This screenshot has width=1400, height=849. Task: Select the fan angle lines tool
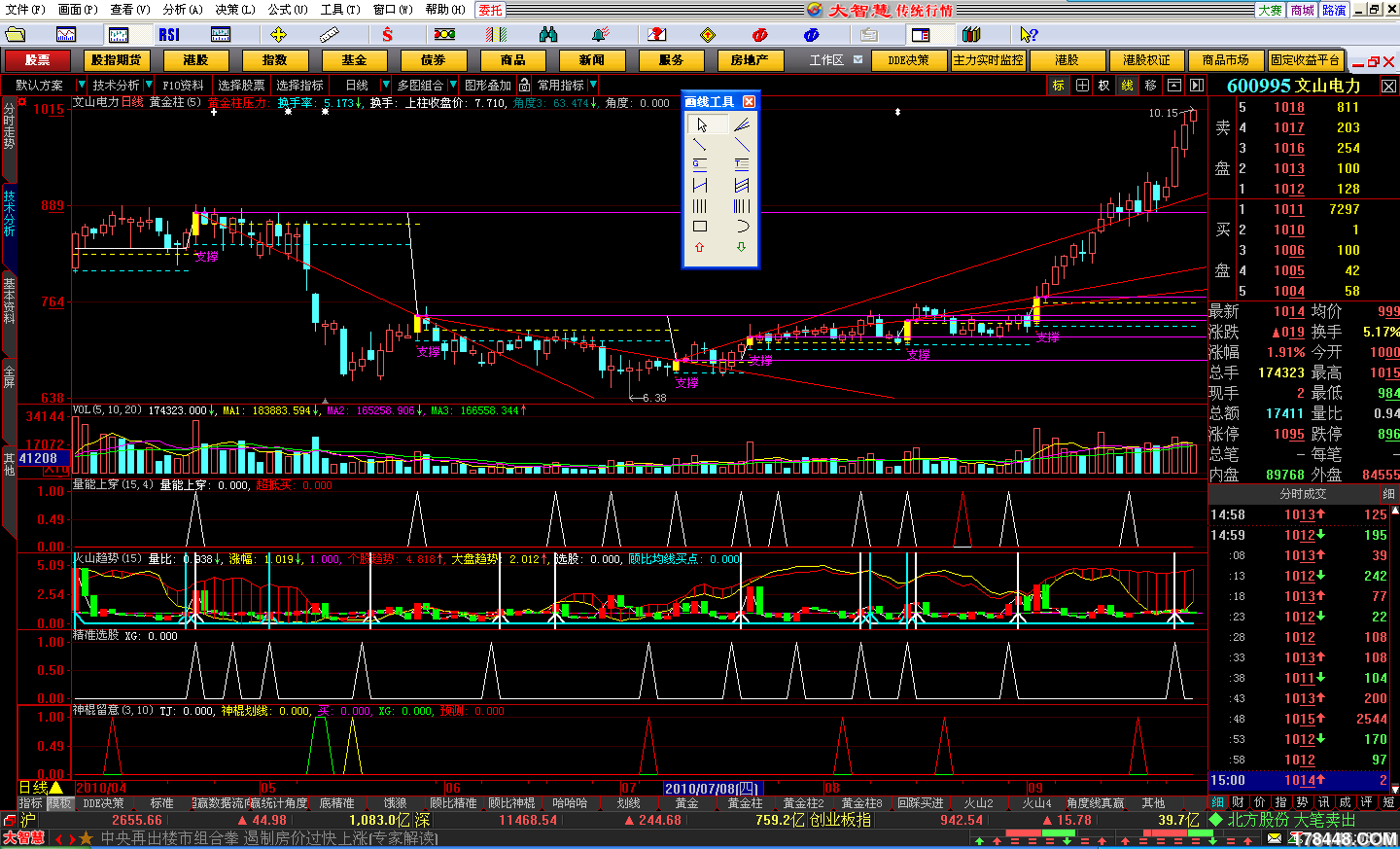pos(742,124)
